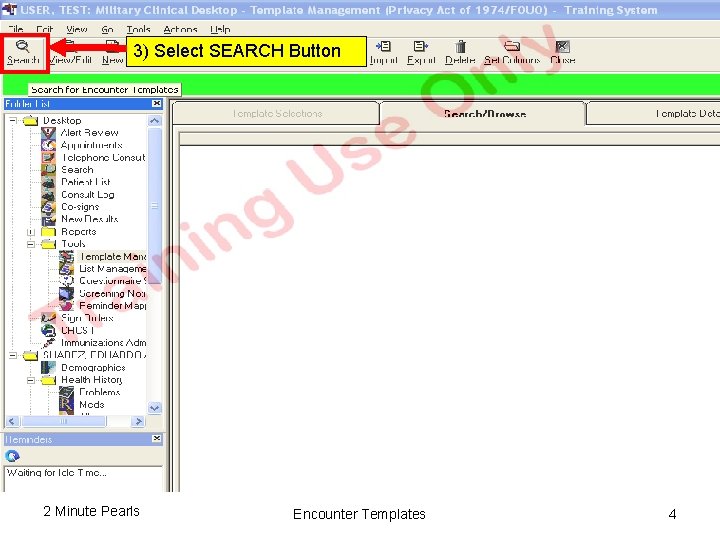Open the Actions menu
The width and height of the screenshot is (720, 540).
pyautogui.click(x=180, y=29)
